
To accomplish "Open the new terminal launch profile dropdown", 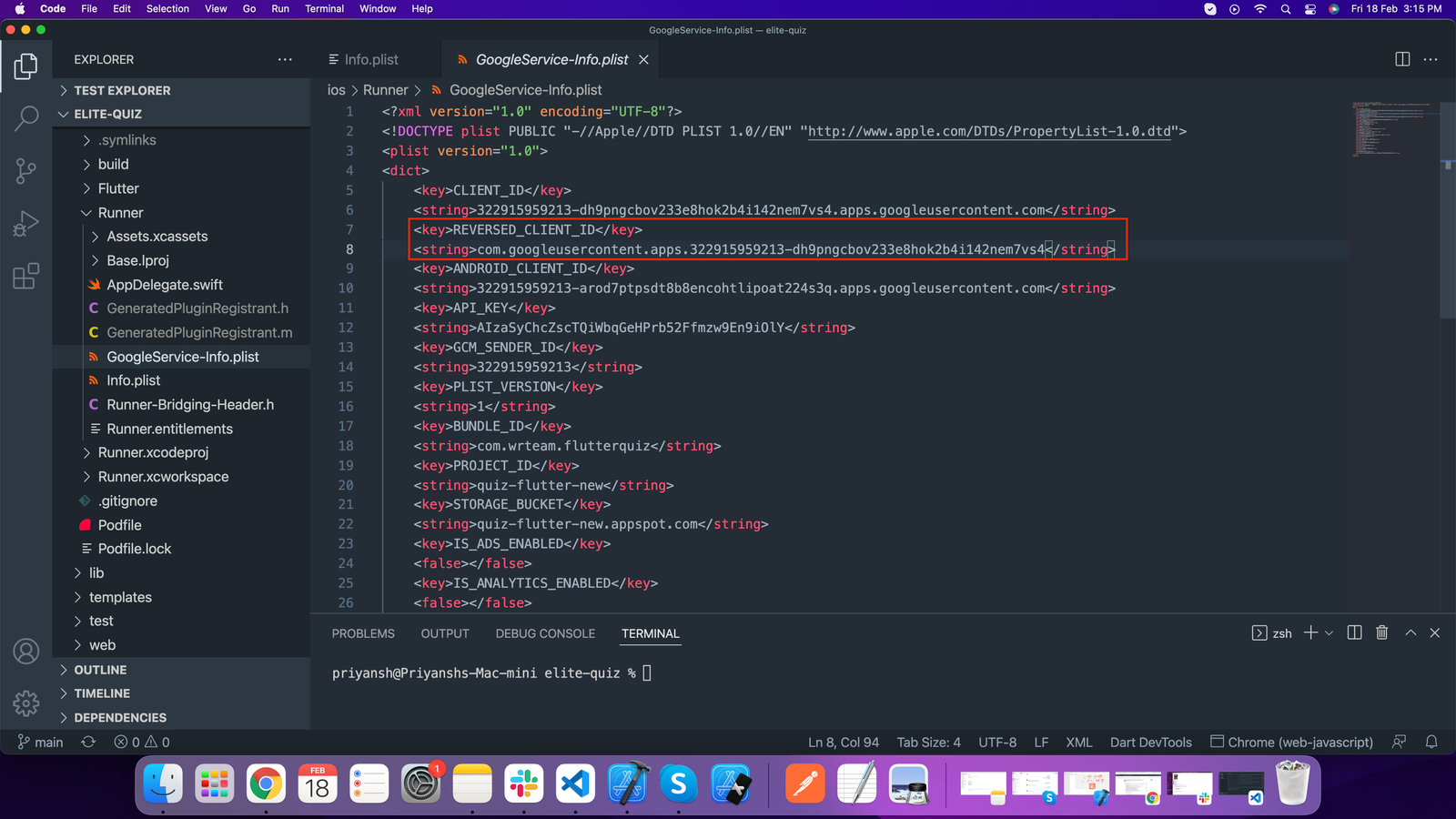I will coord(1330,633).
